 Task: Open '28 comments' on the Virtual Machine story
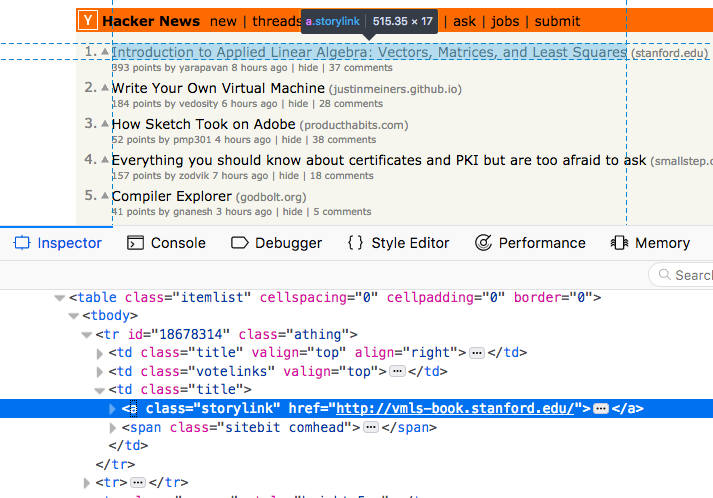tap(351, 104)
